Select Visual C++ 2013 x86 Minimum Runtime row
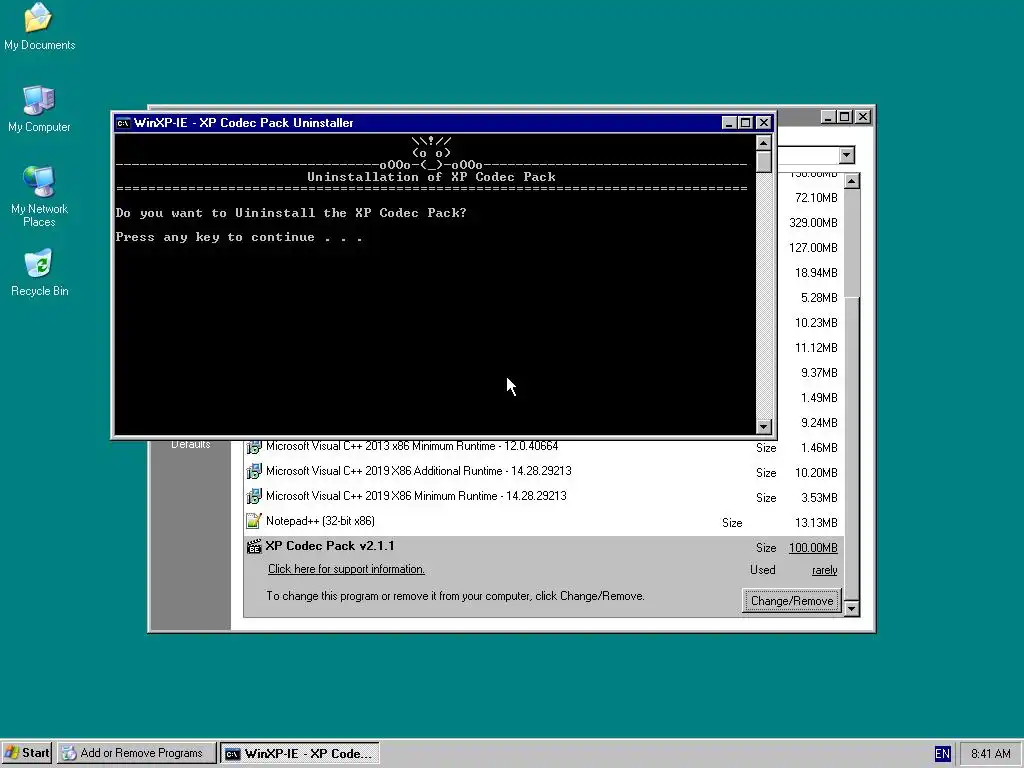Viewport: 1024px width, 768px height. (x=543, y=447)
